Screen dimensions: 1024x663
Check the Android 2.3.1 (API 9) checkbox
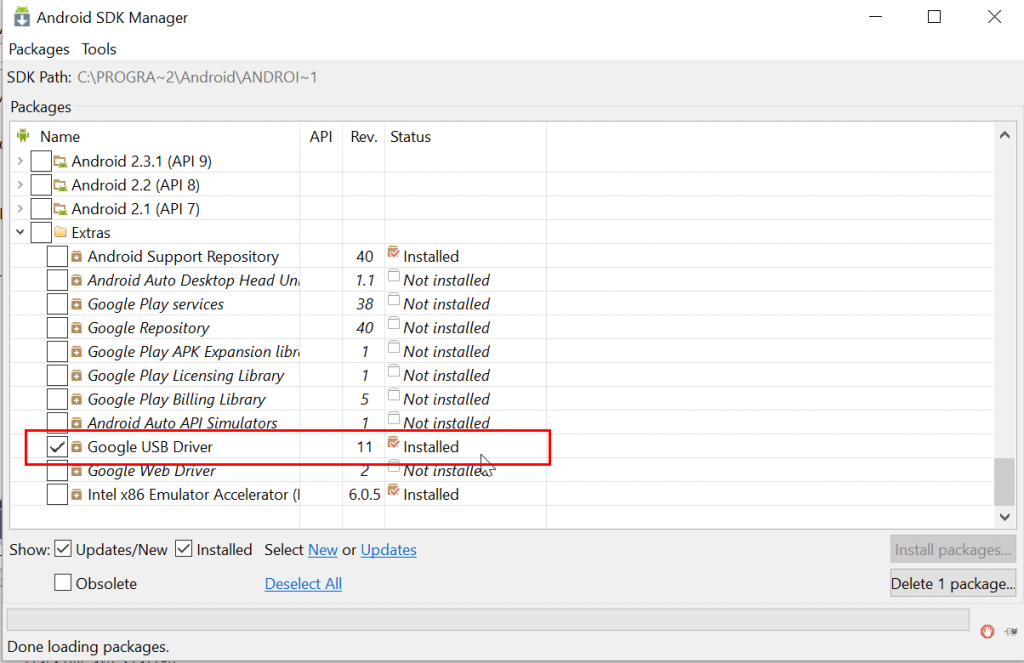(x=41, y=161)
